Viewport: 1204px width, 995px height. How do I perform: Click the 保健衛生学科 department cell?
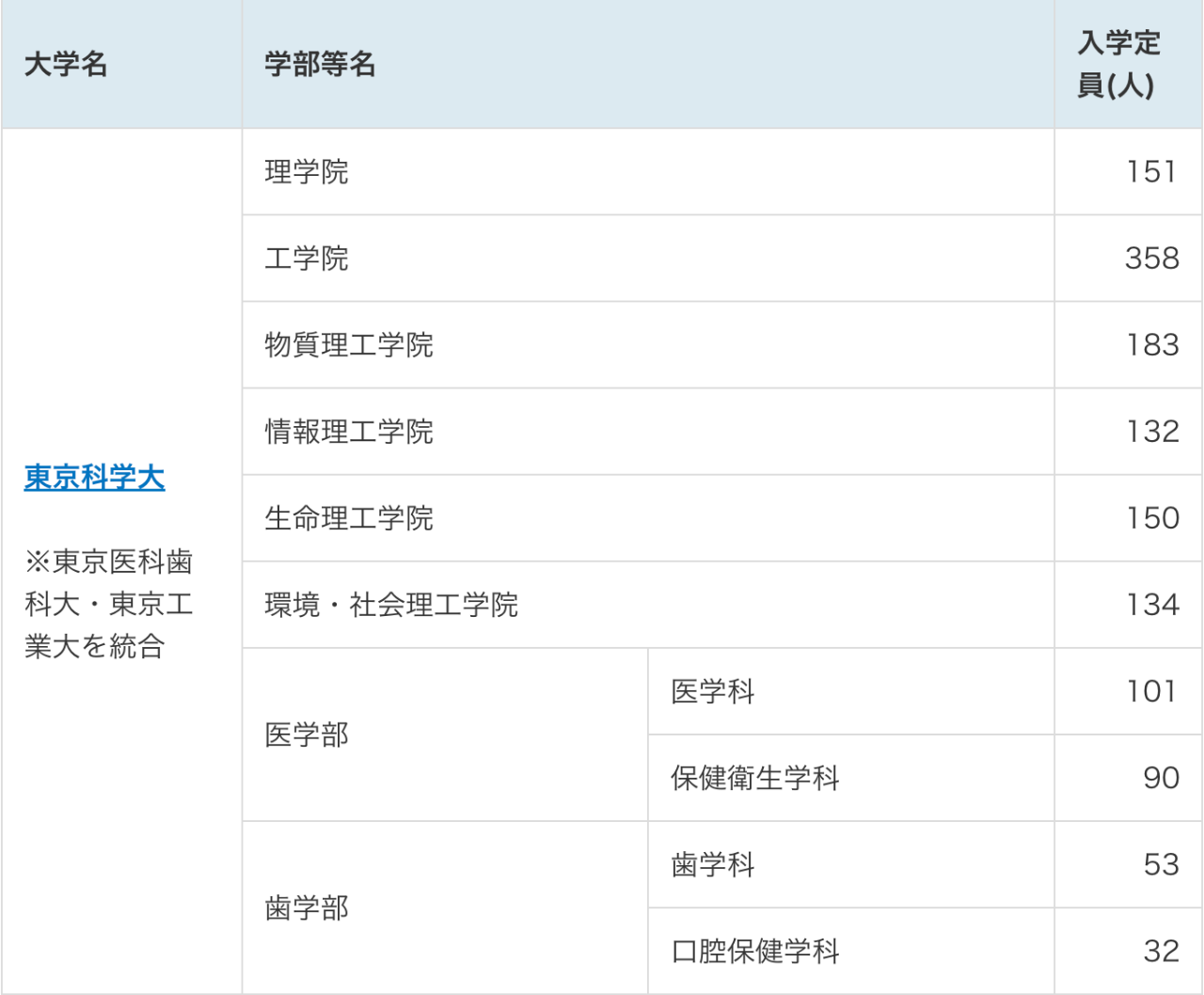pos(755,779)
